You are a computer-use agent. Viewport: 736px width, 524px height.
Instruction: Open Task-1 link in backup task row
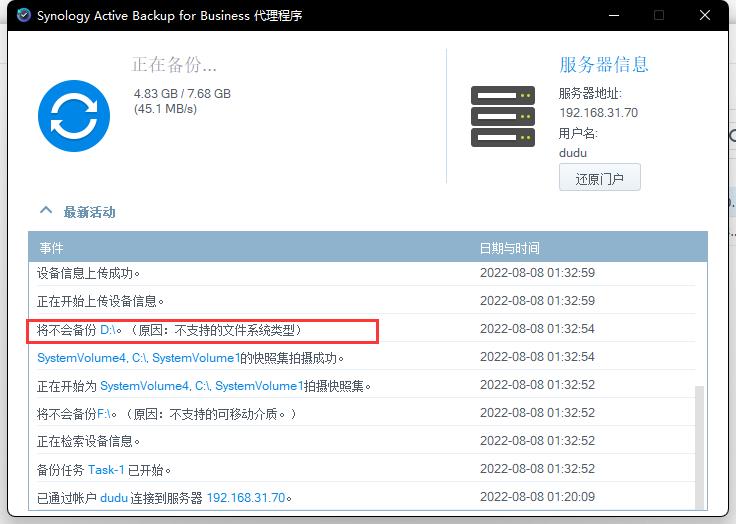[106, 470]
